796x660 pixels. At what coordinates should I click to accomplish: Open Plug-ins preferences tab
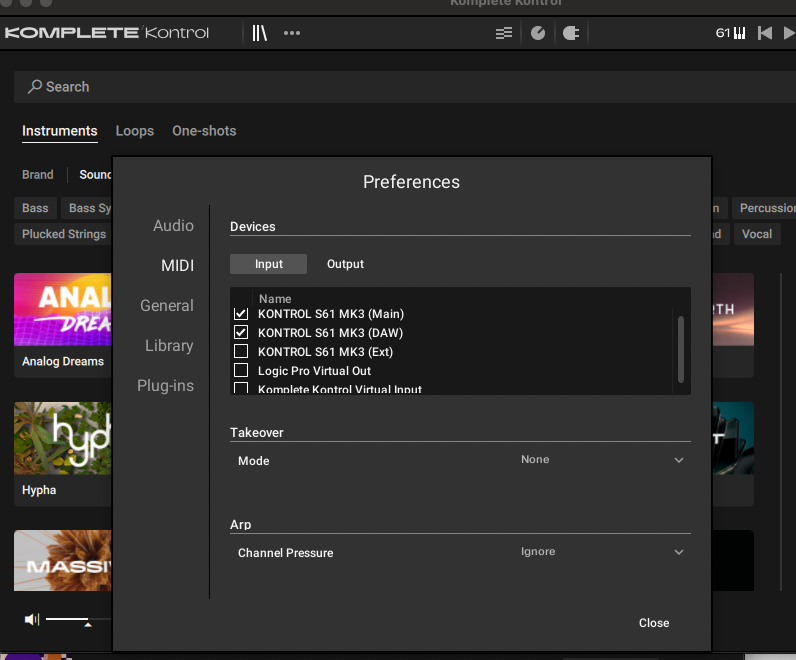[x=165, y=386]
